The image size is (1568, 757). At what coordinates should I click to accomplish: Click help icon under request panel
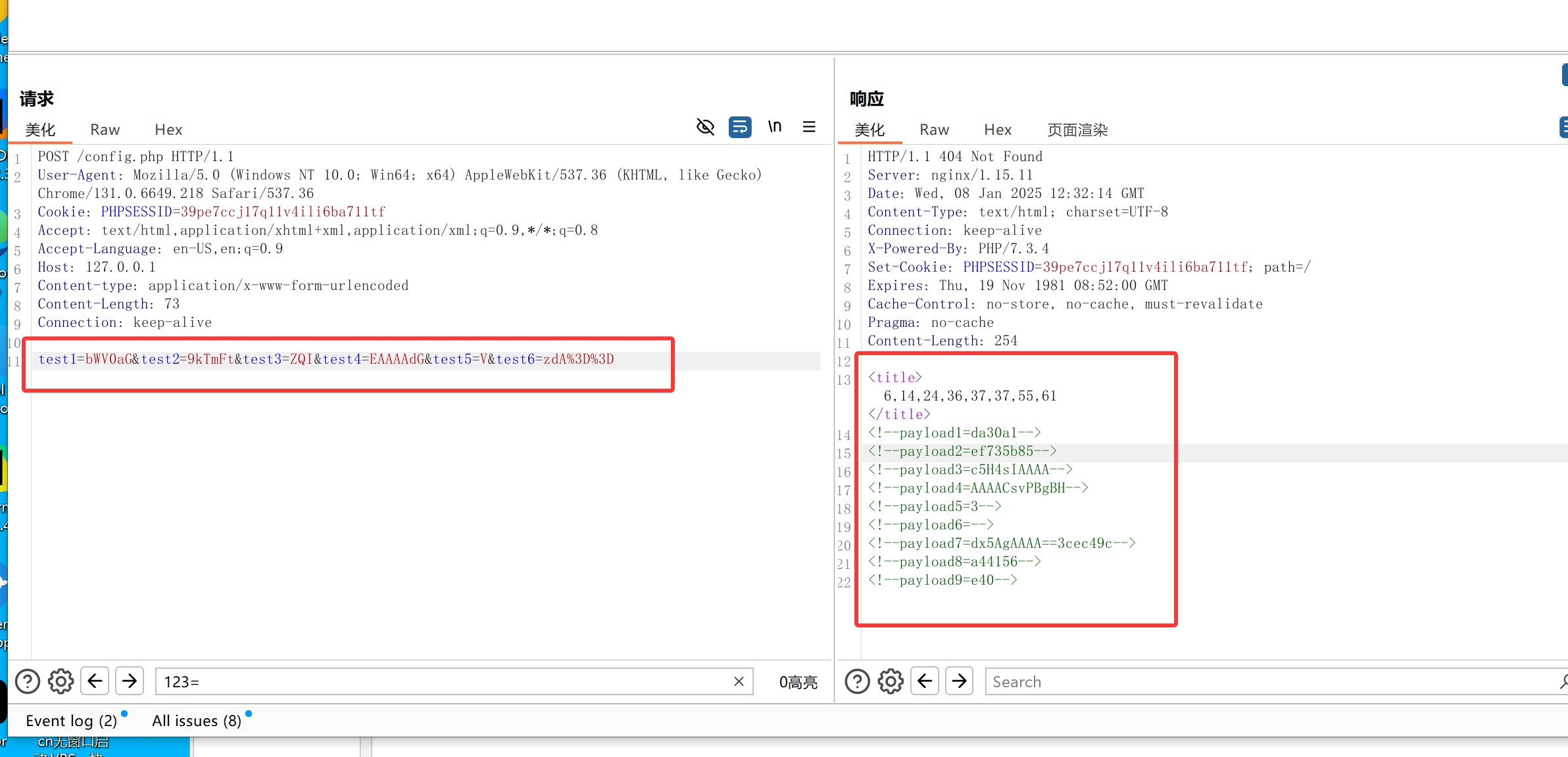pyautogui.click(x=28, y=681)
